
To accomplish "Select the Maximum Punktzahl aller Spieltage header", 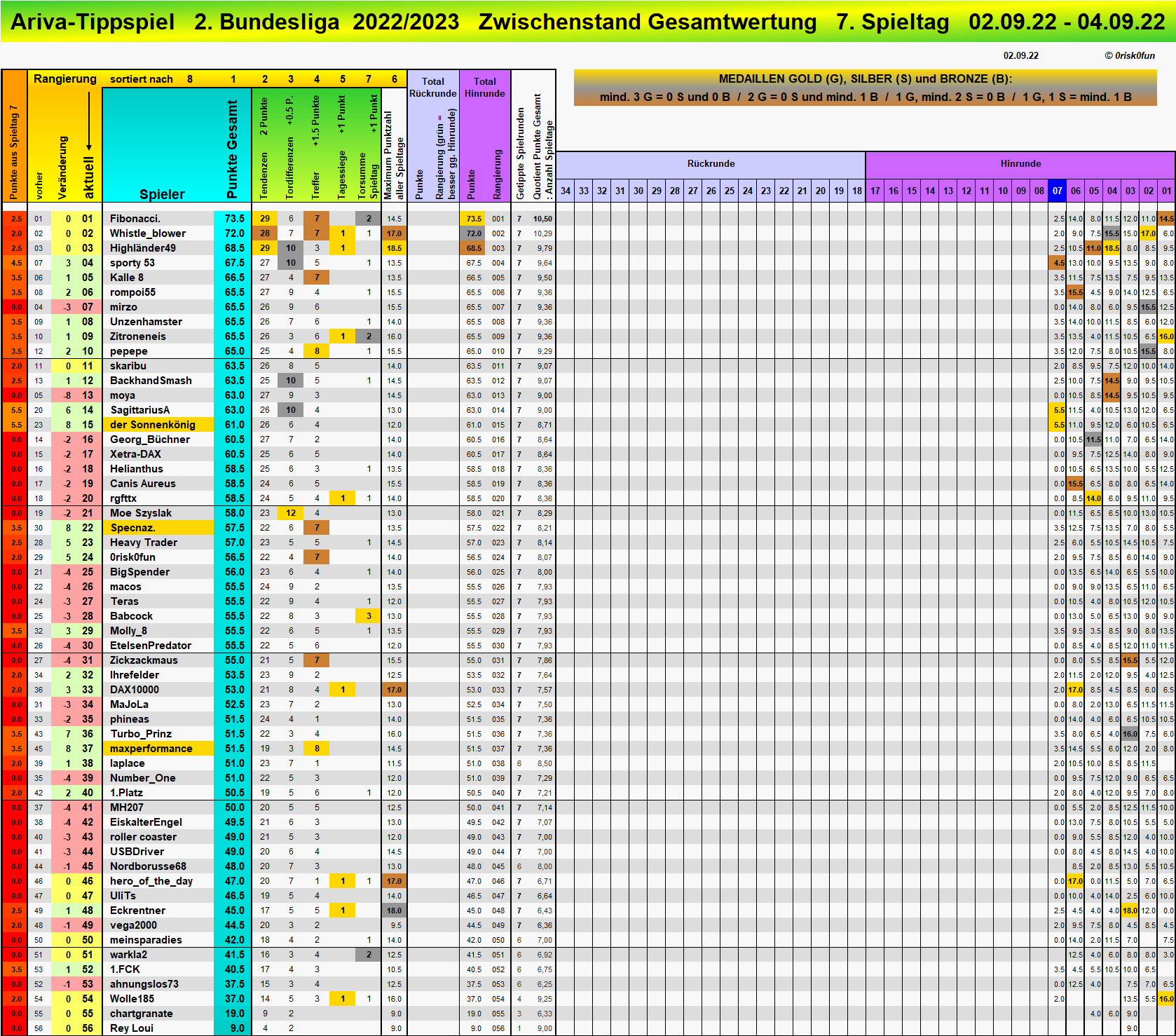I will tap(395, 145).
